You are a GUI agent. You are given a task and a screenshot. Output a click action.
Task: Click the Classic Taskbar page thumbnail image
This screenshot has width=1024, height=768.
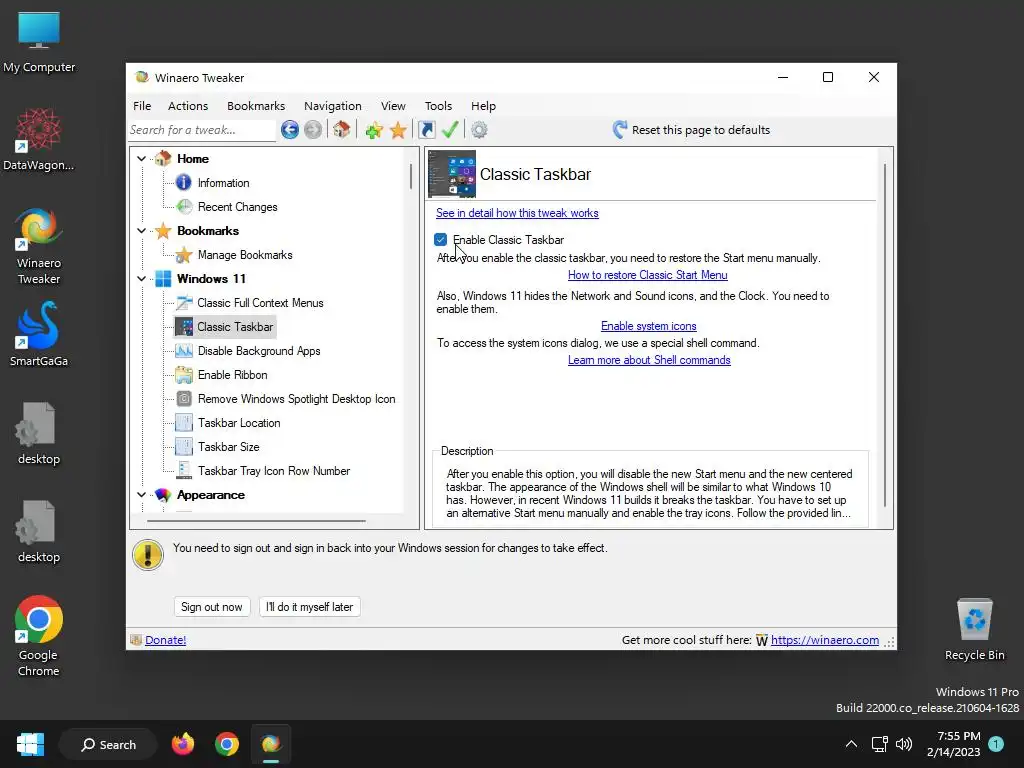point(452,174)
